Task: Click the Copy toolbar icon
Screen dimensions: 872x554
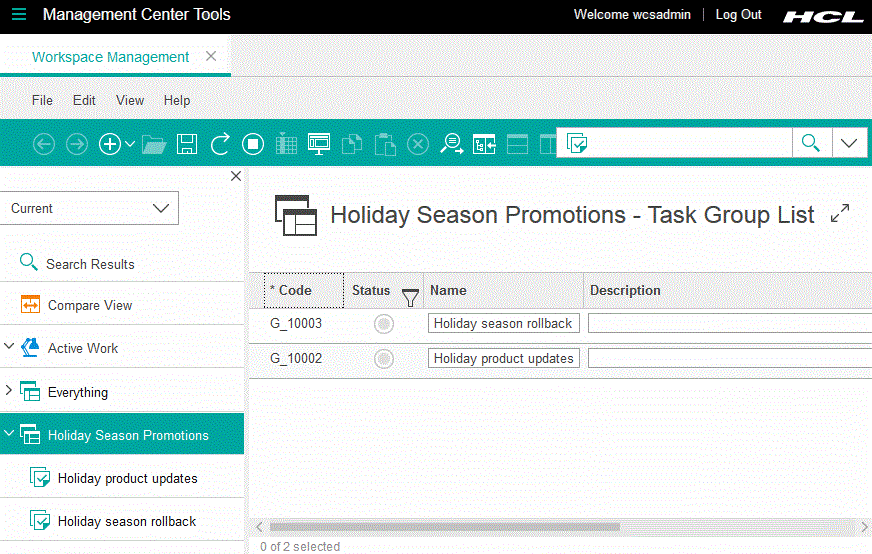Action: coord(352,144)
